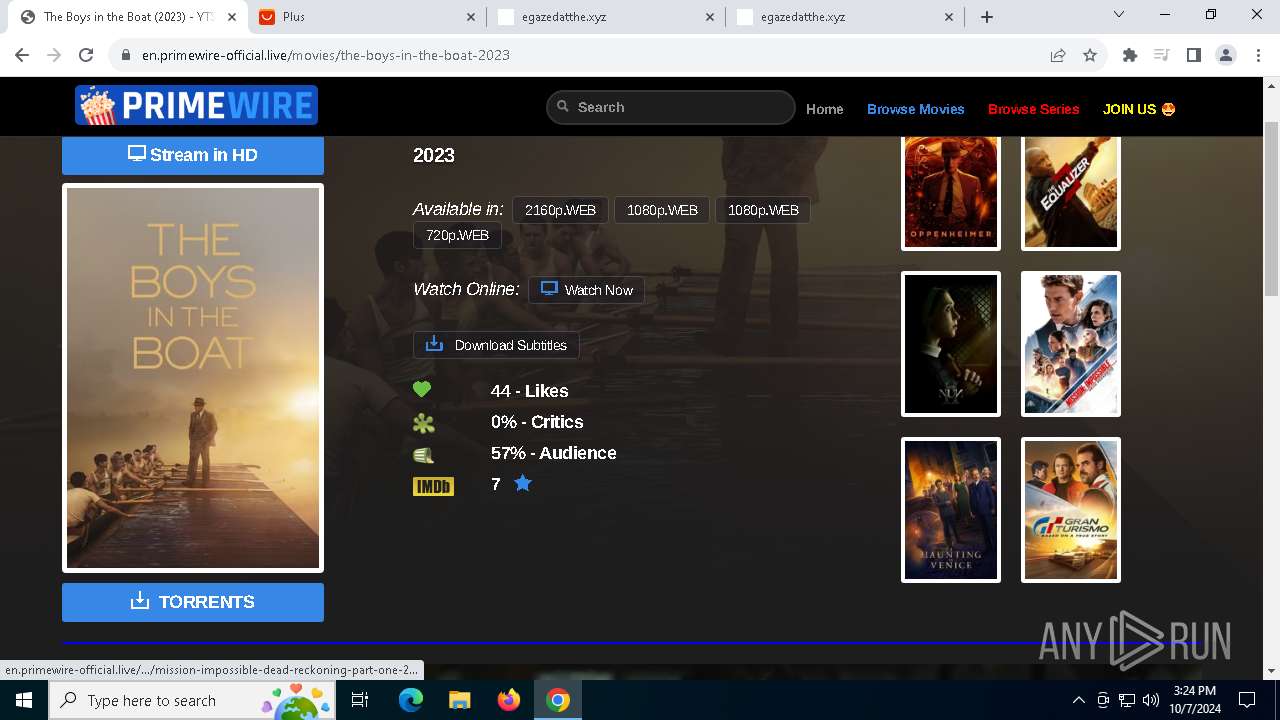Open volume control in system tray
Image resolution: width=1280 pixels, height=720 pixels.
[x=1150, y=700]
